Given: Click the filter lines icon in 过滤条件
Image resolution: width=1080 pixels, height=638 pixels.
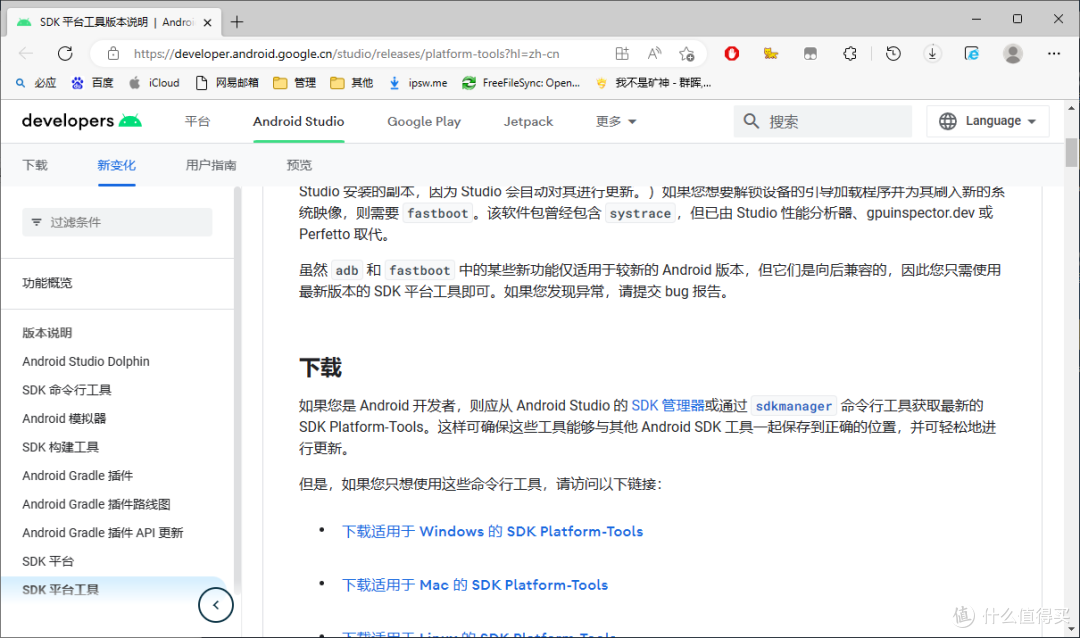Looking at the screenshot, I should (37, 222).
